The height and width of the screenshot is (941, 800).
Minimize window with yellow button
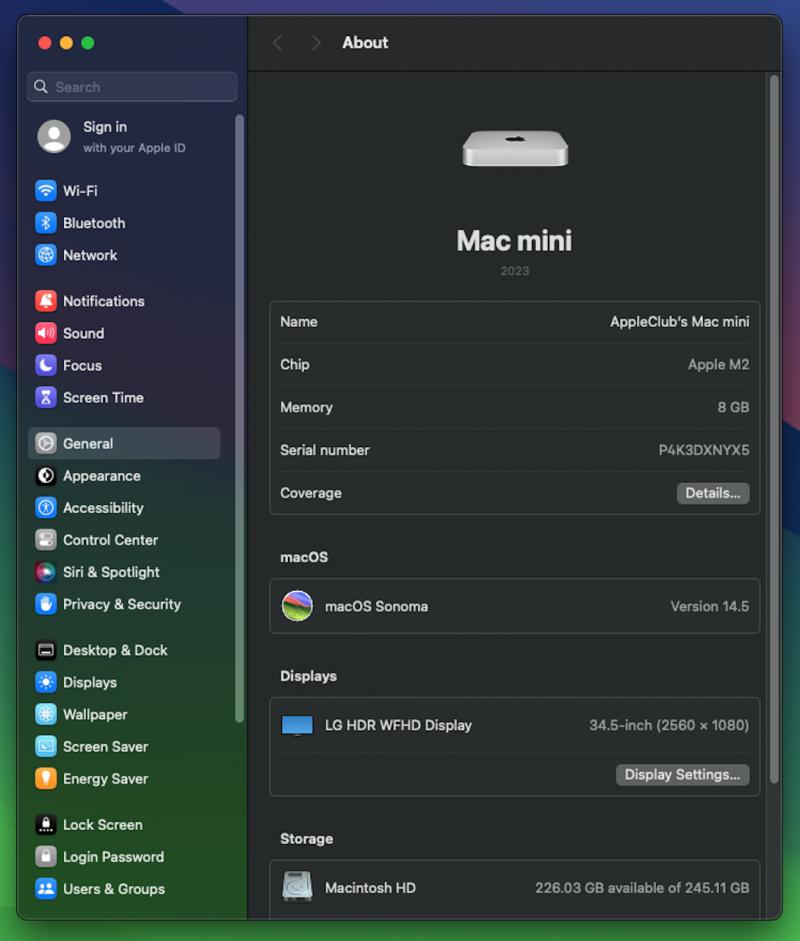point(66,43)
